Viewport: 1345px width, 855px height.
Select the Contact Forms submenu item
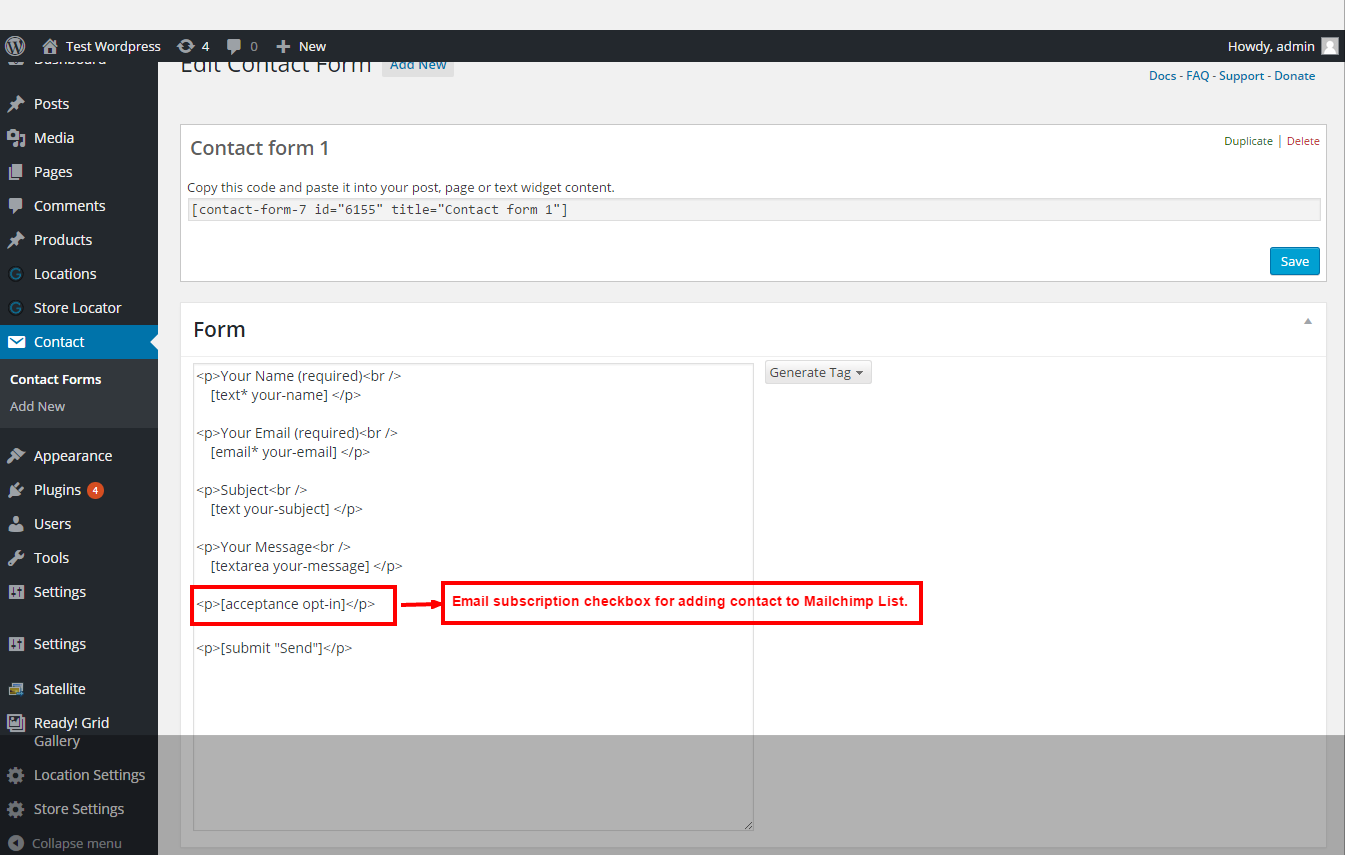point(56,380)
